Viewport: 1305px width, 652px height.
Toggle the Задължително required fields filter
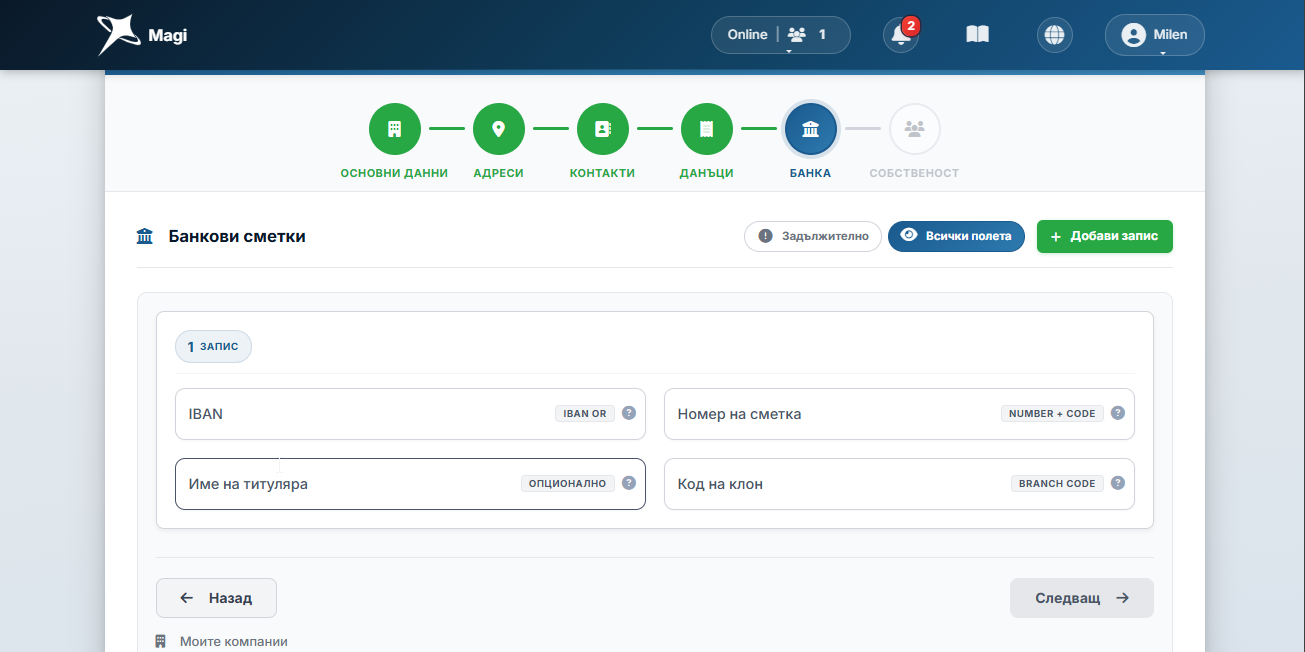pos(813,236)
